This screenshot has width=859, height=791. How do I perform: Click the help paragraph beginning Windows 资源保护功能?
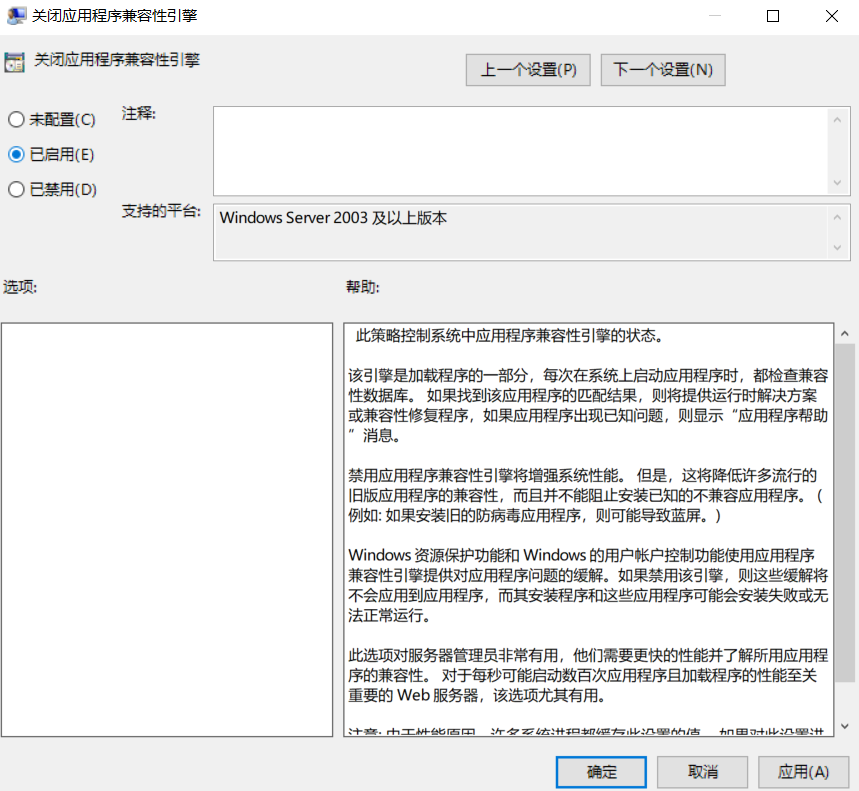588,585
